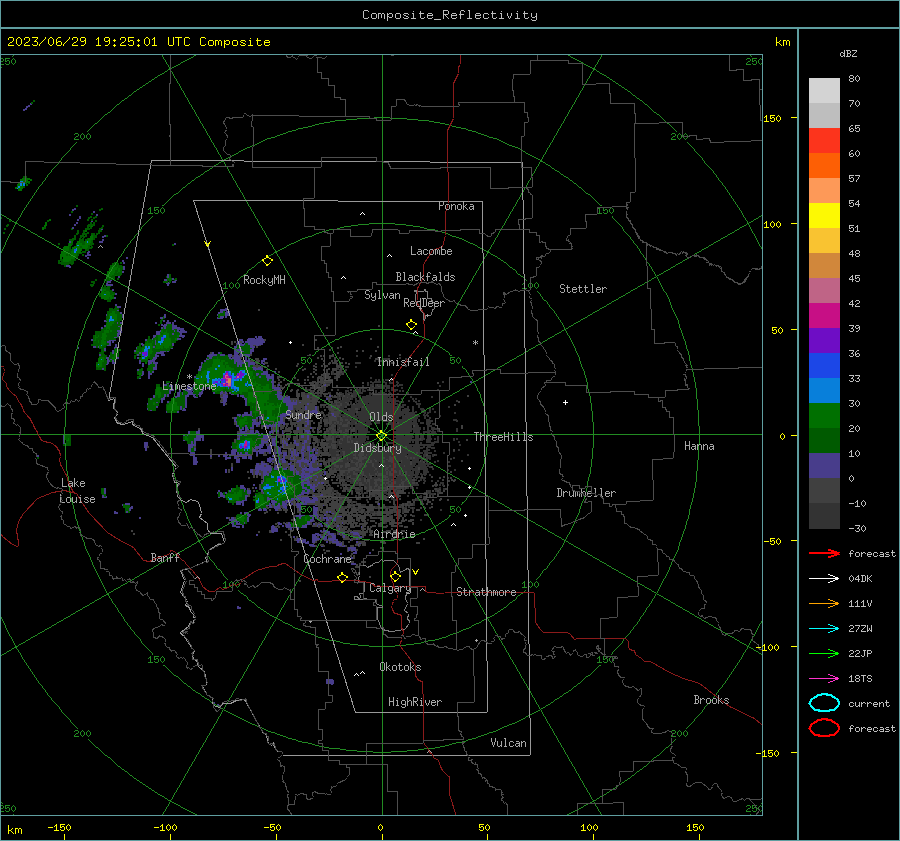Click the Drumheller label
This screenshot has width=900, height=841.
(x=586, y=493)
